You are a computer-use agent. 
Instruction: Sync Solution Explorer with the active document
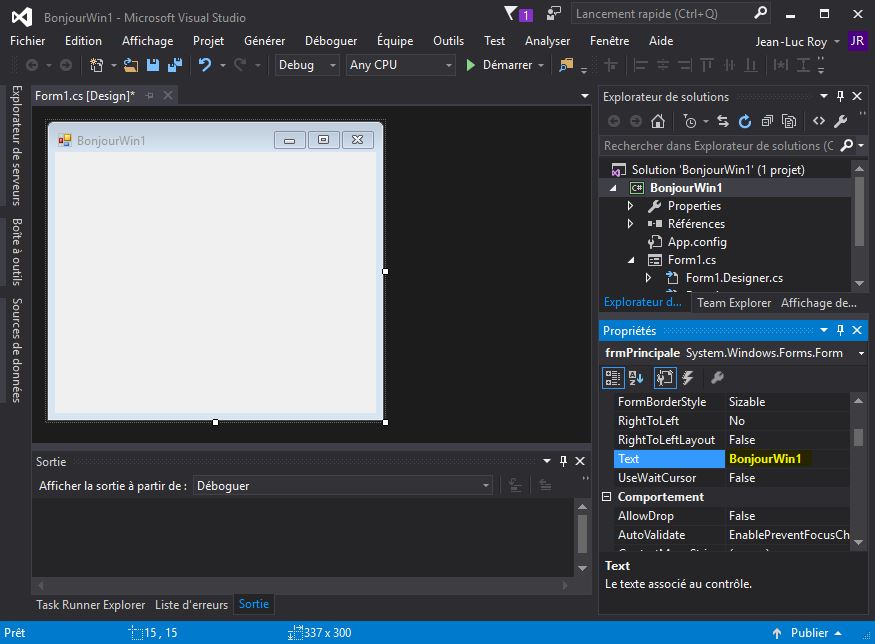click(x=722, y=121)
